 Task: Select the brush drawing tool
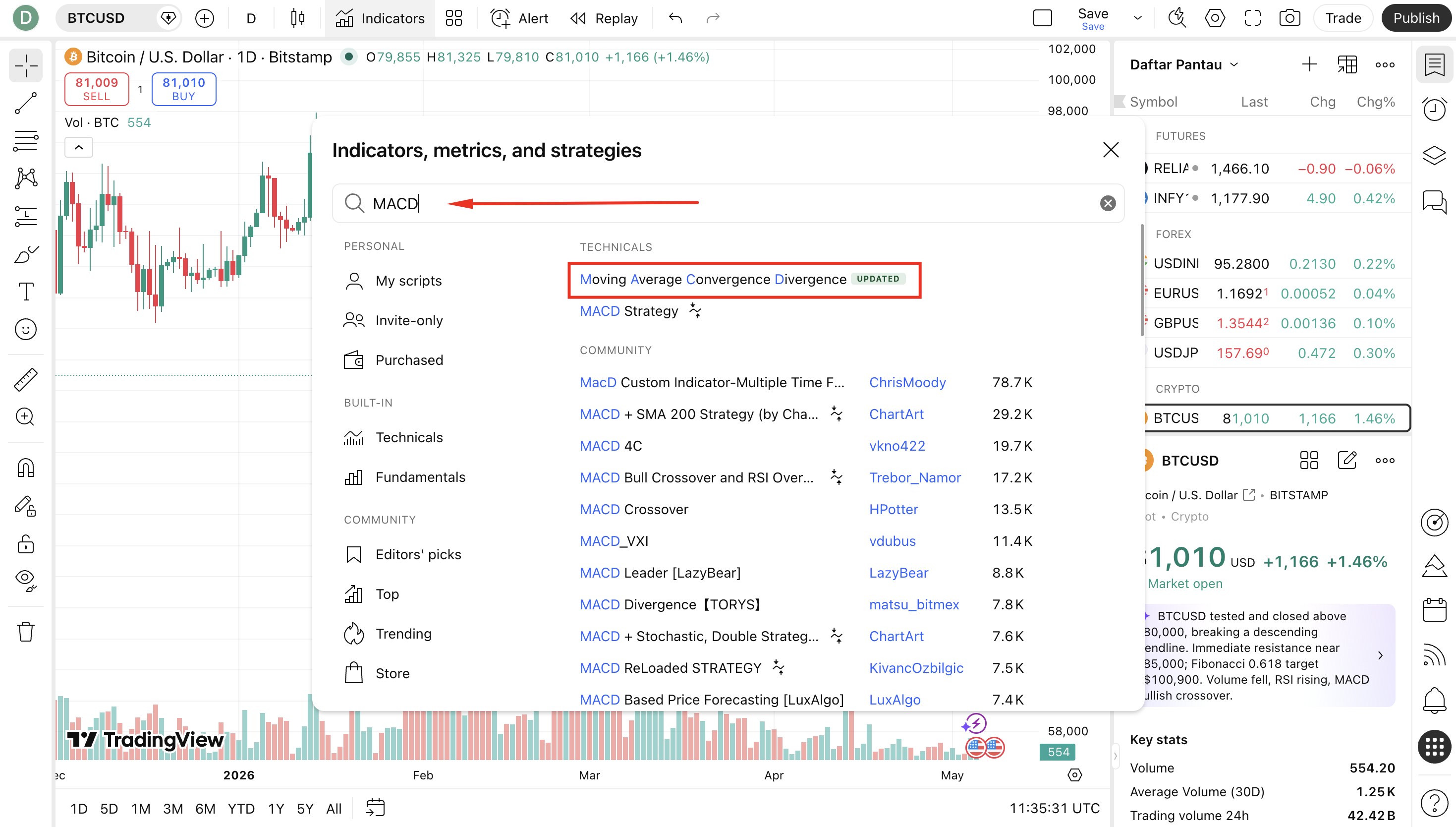(26, 254)
